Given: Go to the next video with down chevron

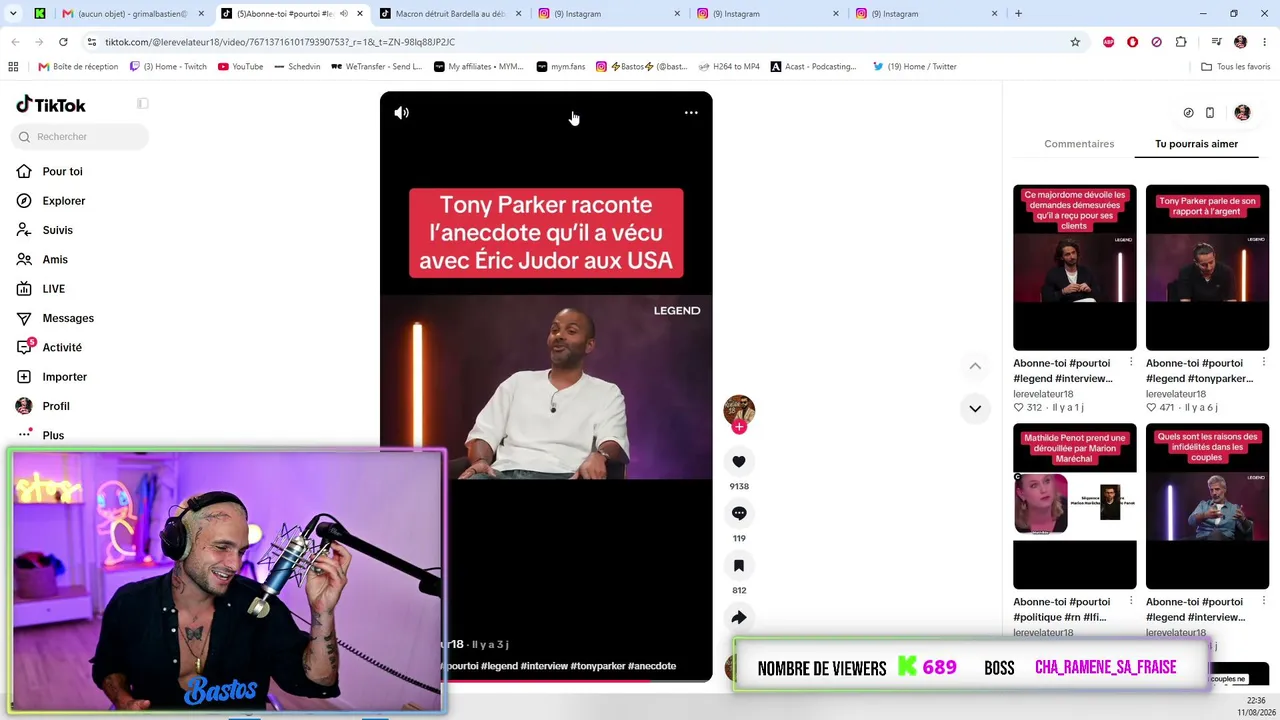Looking at the screenshot, I should (975, 408).
